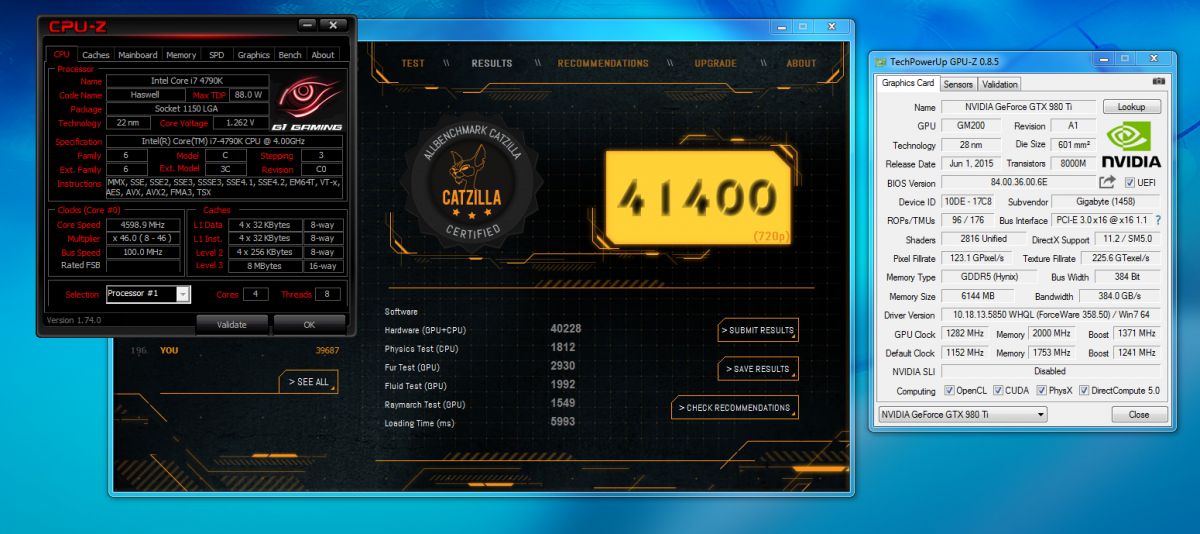1200x534 pixels.
Task: Click the BIOS export share icon
Action: pos(1107,182)
